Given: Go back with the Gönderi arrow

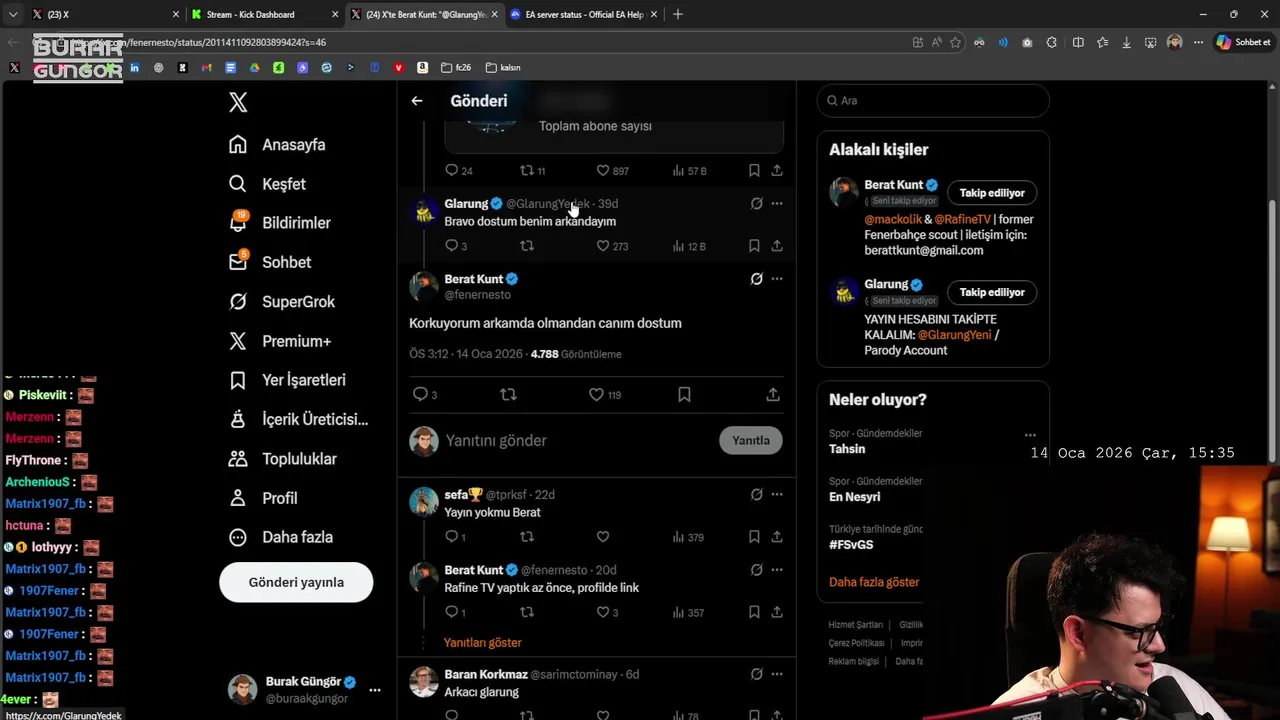Looking at the screenshot, I should tap(417, 101).
